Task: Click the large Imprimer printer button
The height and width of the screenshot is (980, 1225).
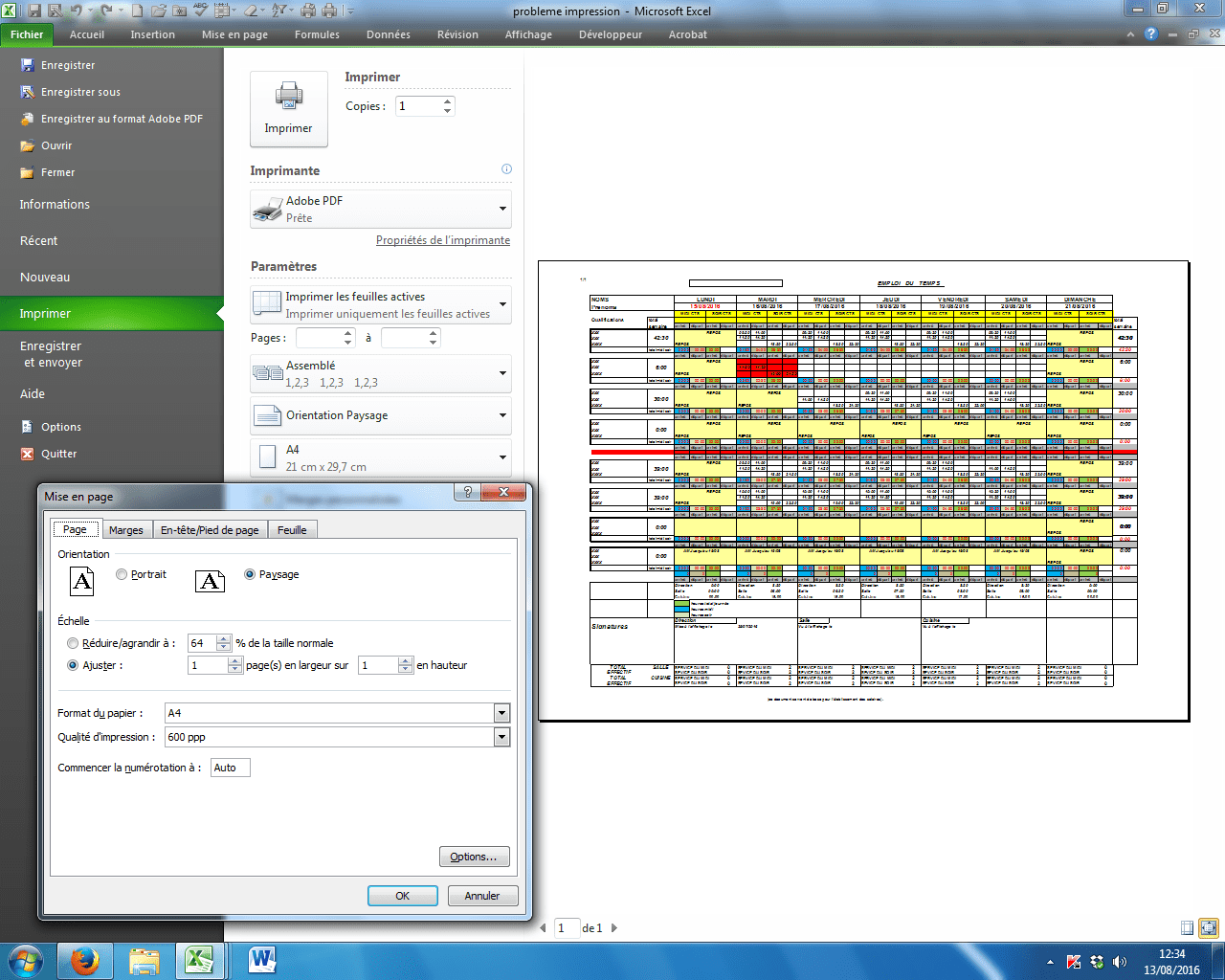Action: coord(288,108)
